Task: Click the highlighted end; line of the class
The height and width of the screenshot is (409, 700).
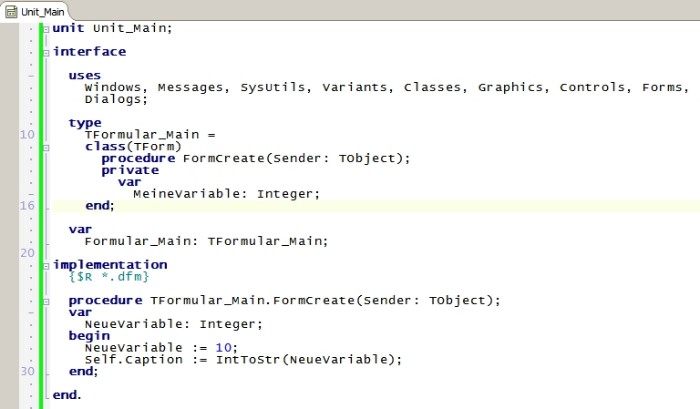Action: [x=375, y=205]
